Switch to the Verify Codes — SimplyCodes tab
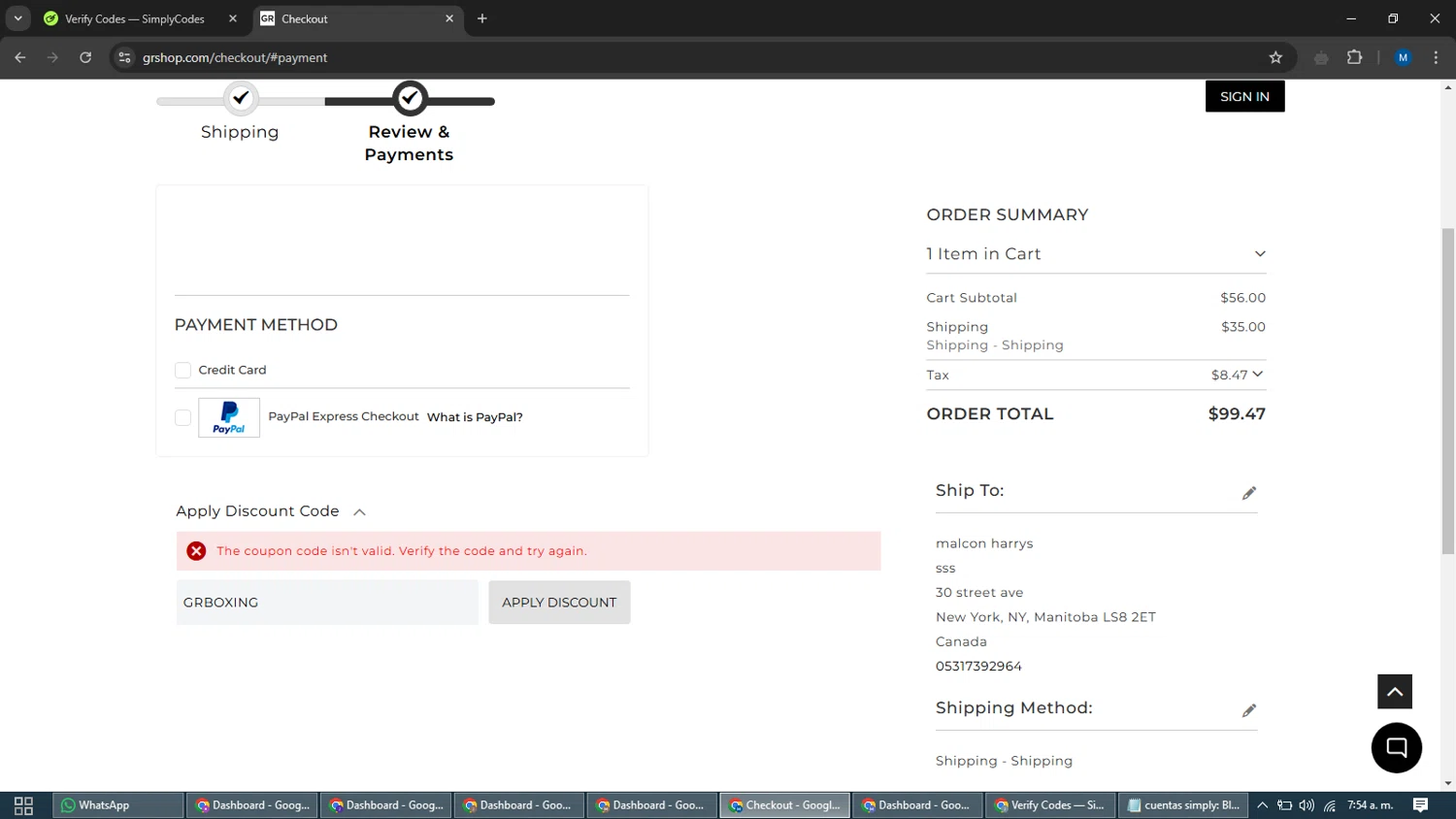The height and width of the screenshot is (819, 1456). pos(136,18)
